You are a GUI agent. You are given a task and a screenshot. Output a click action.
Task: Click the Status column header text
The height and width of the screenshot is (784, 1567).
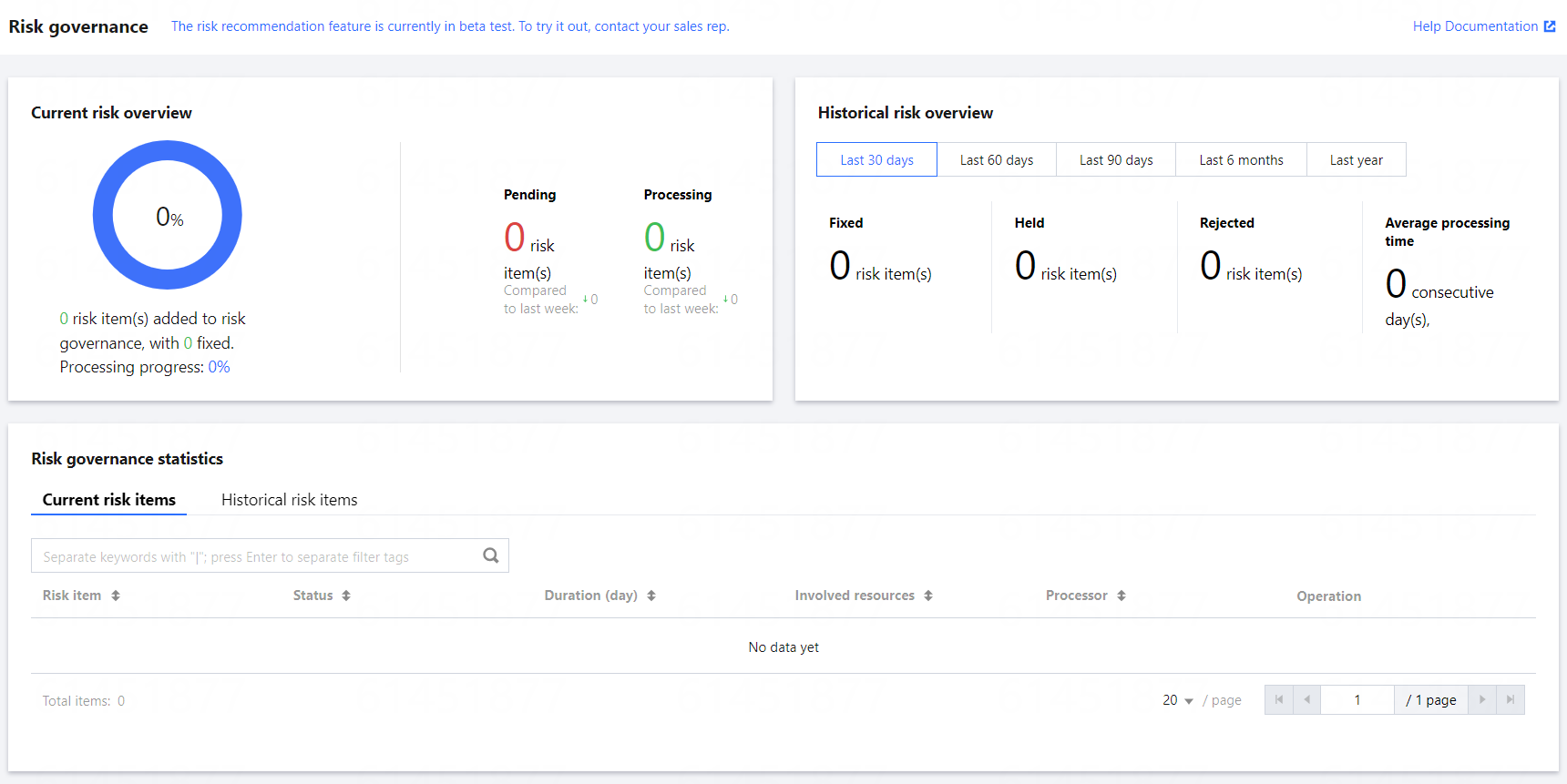coord(312,596)
